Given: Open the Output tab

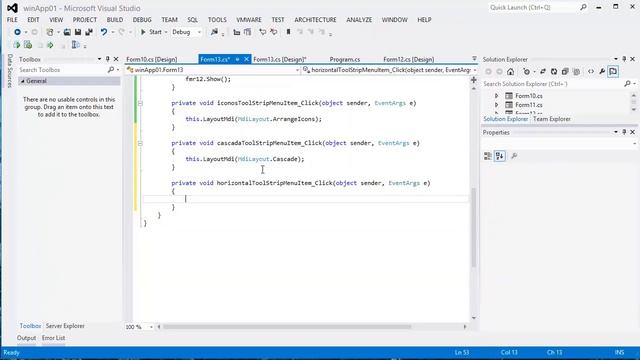Looking at the screenshot, I should [27, 338].
